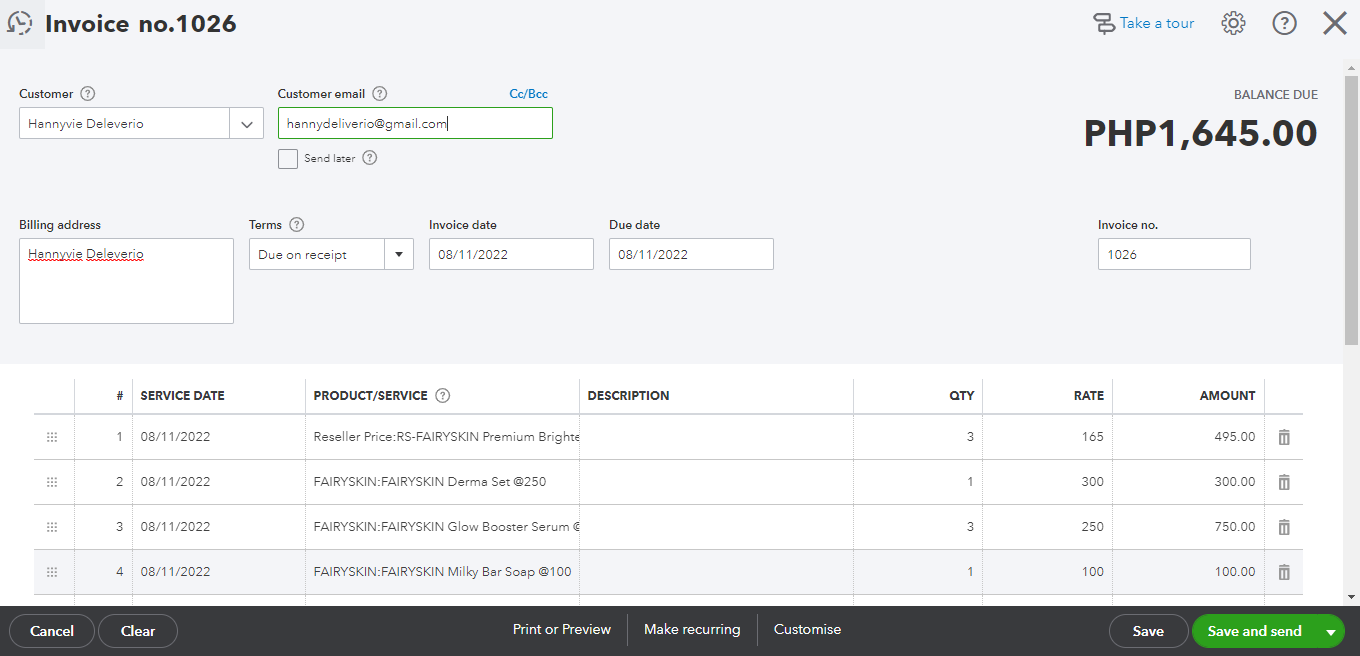1360x656 pixels.
Task: Click the Take a tour link
Action: pyautogui.click(x=1144, y=23)
